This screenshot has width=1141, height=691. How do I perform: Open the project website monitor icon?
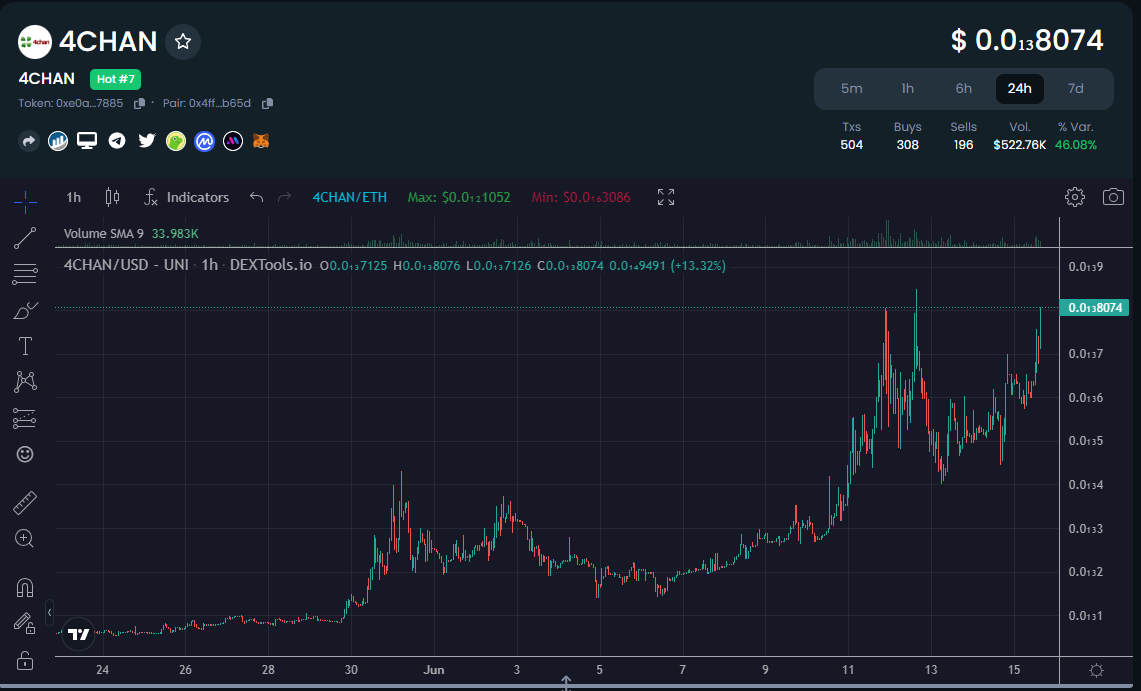click(87, 141)
